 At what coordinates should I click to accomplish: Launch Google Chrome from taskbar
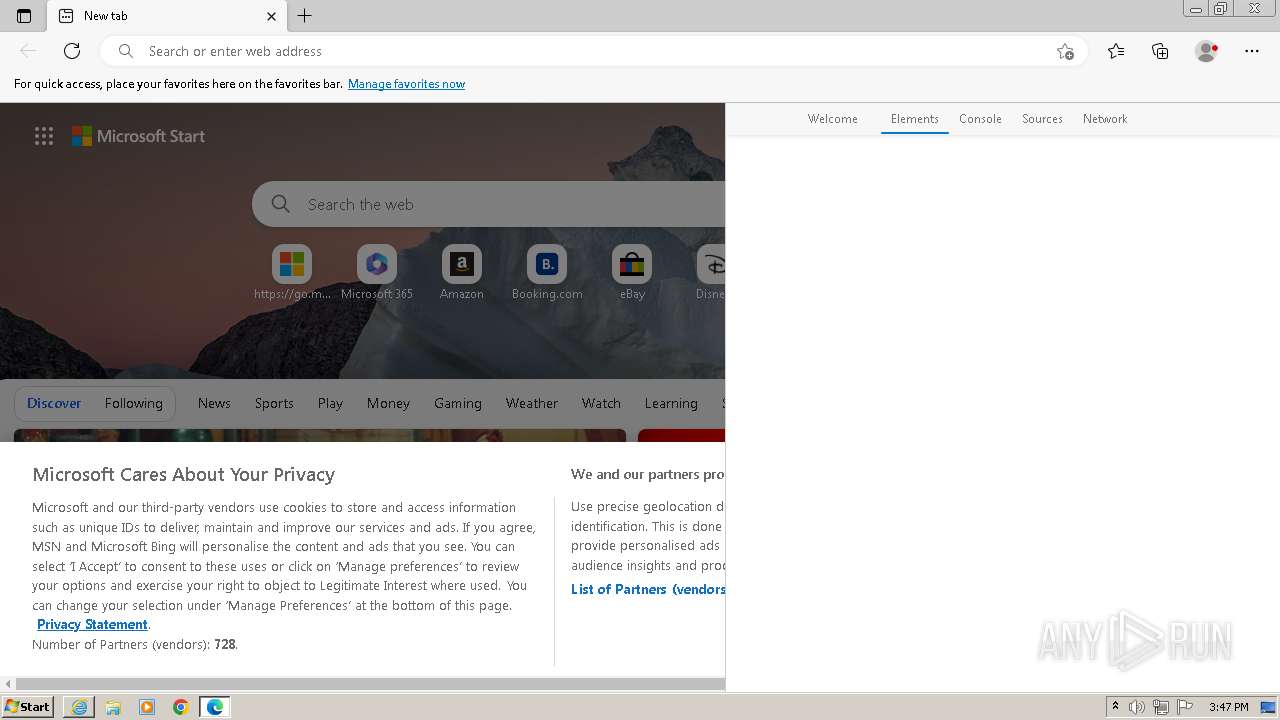click(181, 707)
